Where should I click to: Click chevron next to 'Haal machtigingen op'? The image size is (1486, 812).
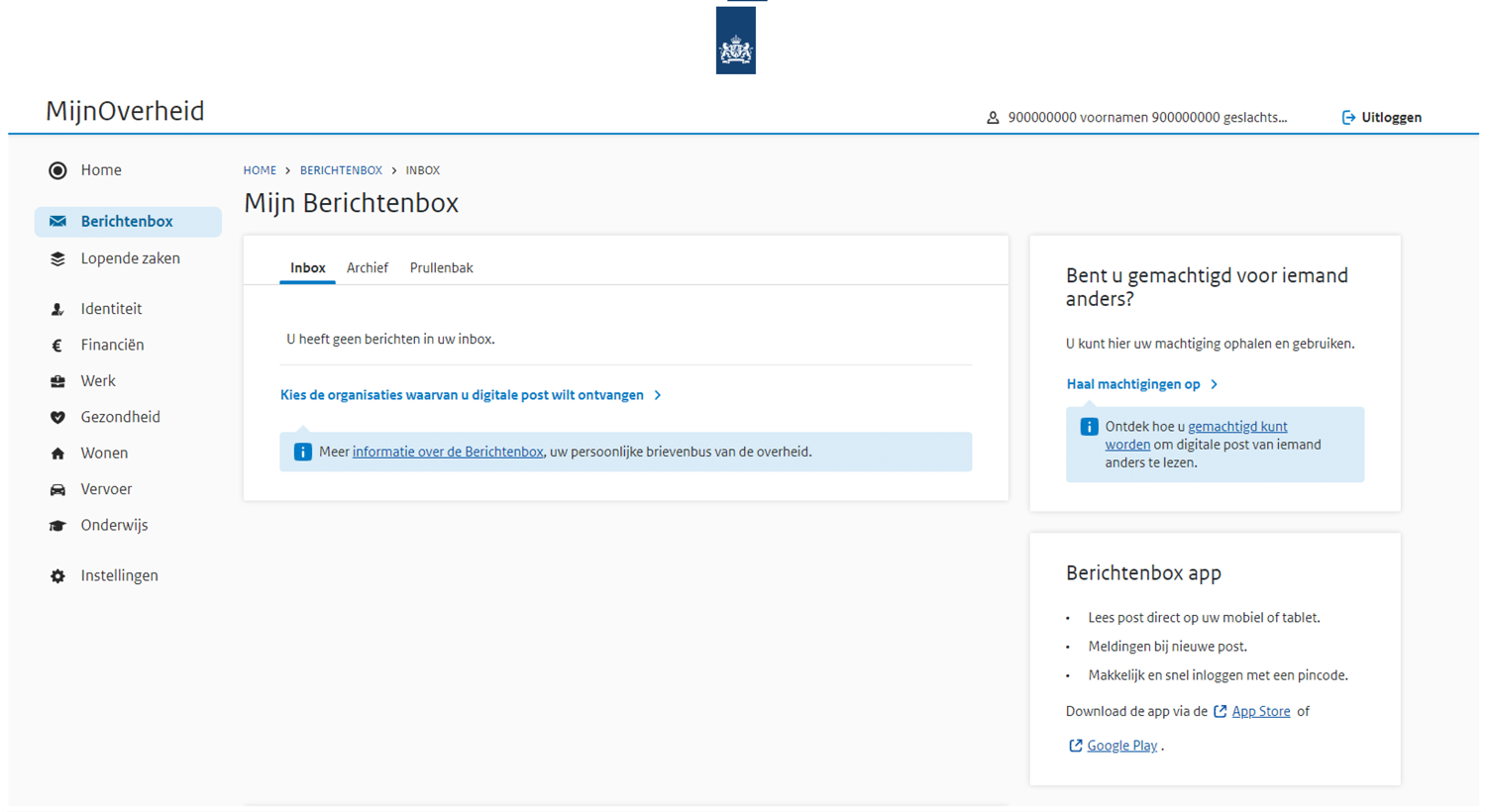(1215, 384)
